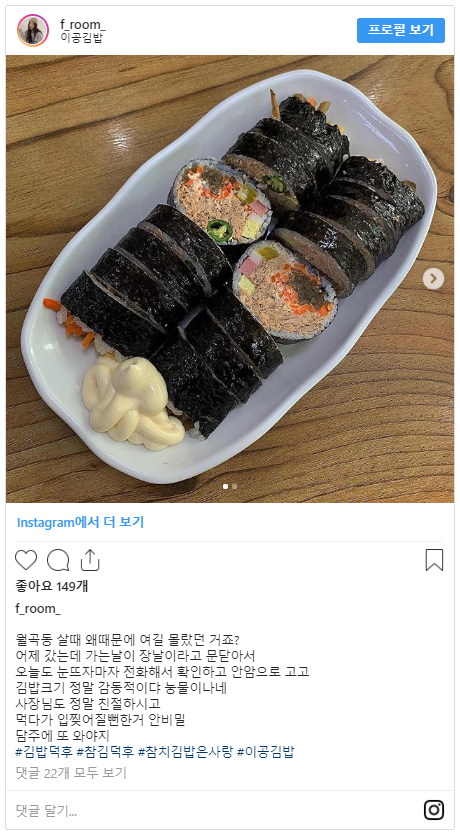Screen dimensions: 460x833
Task: View the 좋아요 149개 likes count
Action: (52, 586)
